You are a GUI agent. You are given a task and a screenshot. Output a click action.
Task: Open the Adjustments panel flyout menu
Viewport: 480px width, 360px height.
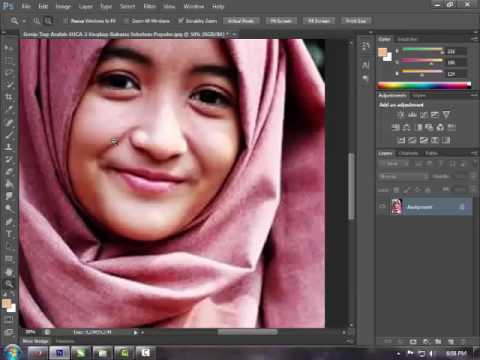[x=474, y=96]
